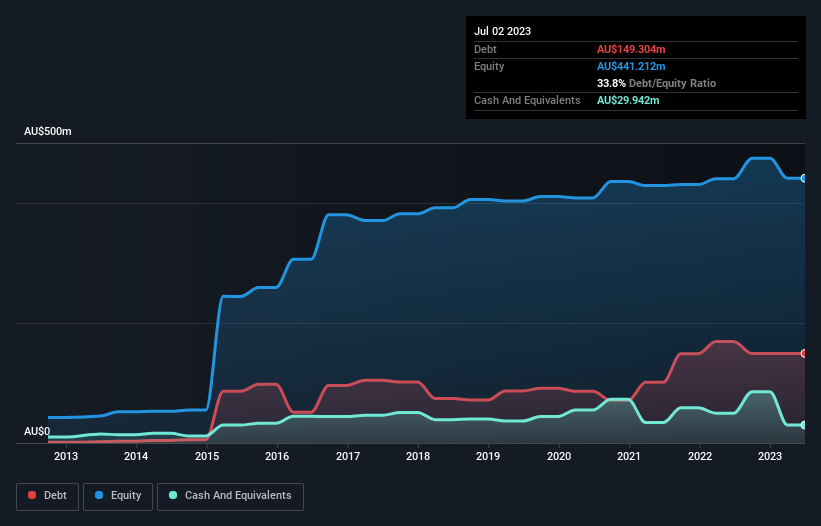Click the 2022 x-axis label

coord(700,456)
